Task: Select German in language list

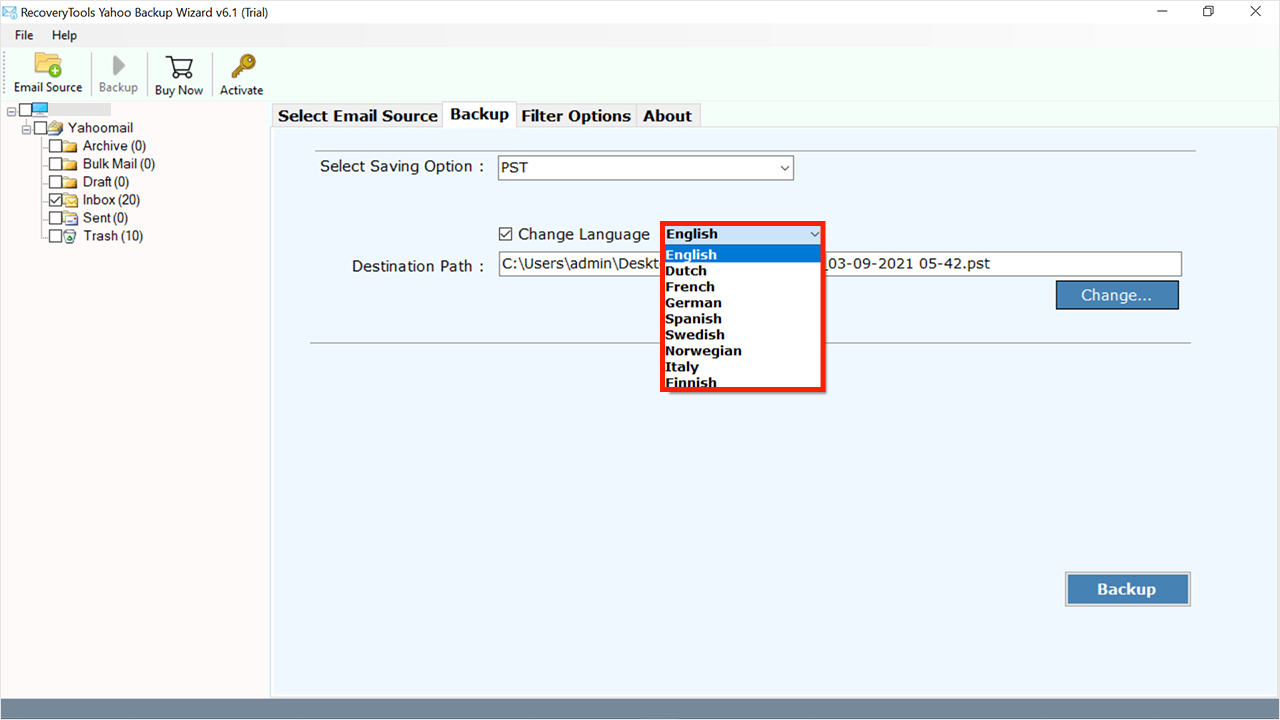Action: (742, 303)
